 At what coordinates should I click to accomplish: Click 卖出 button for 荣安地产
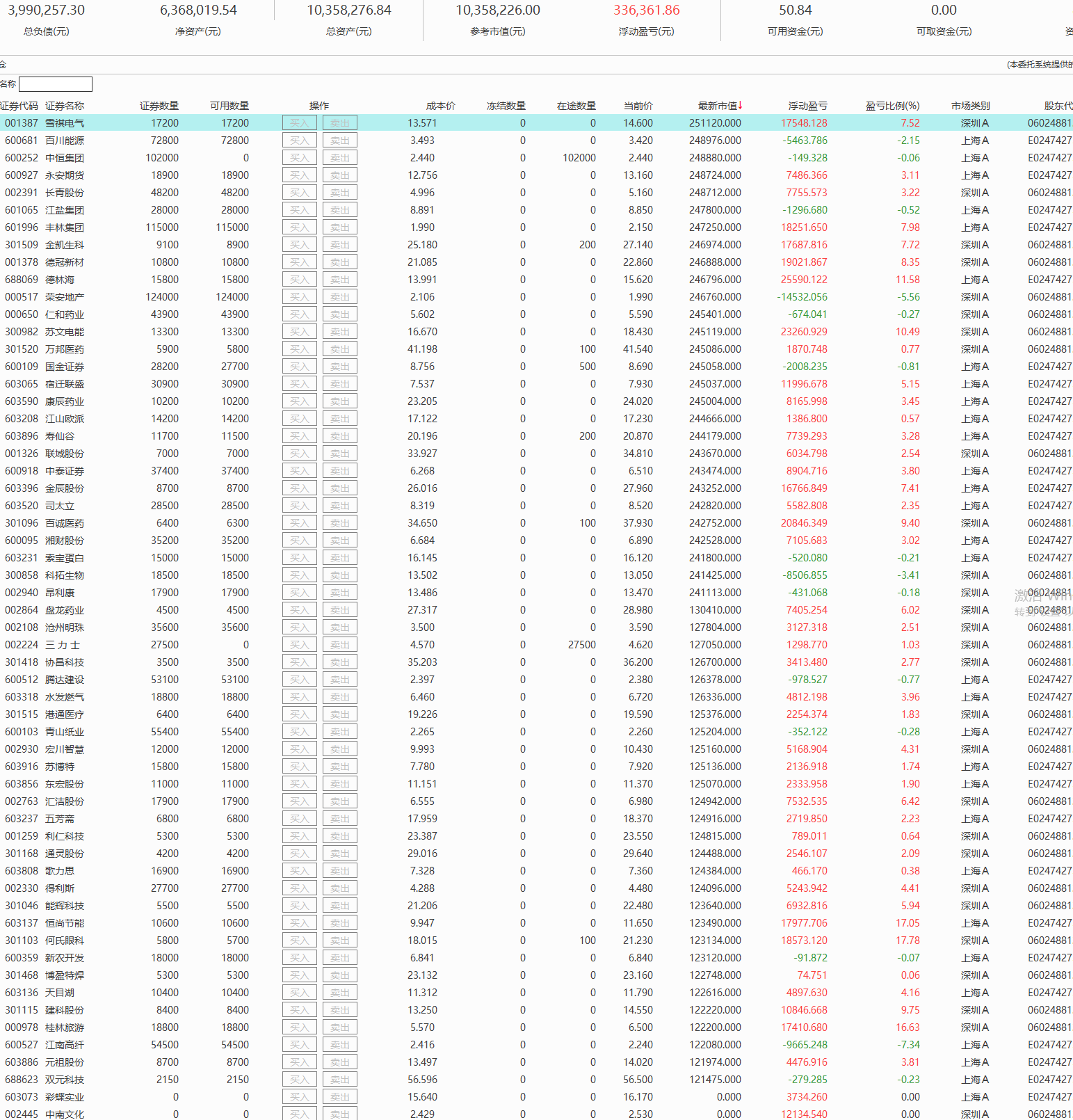click(x=340, y=297)
